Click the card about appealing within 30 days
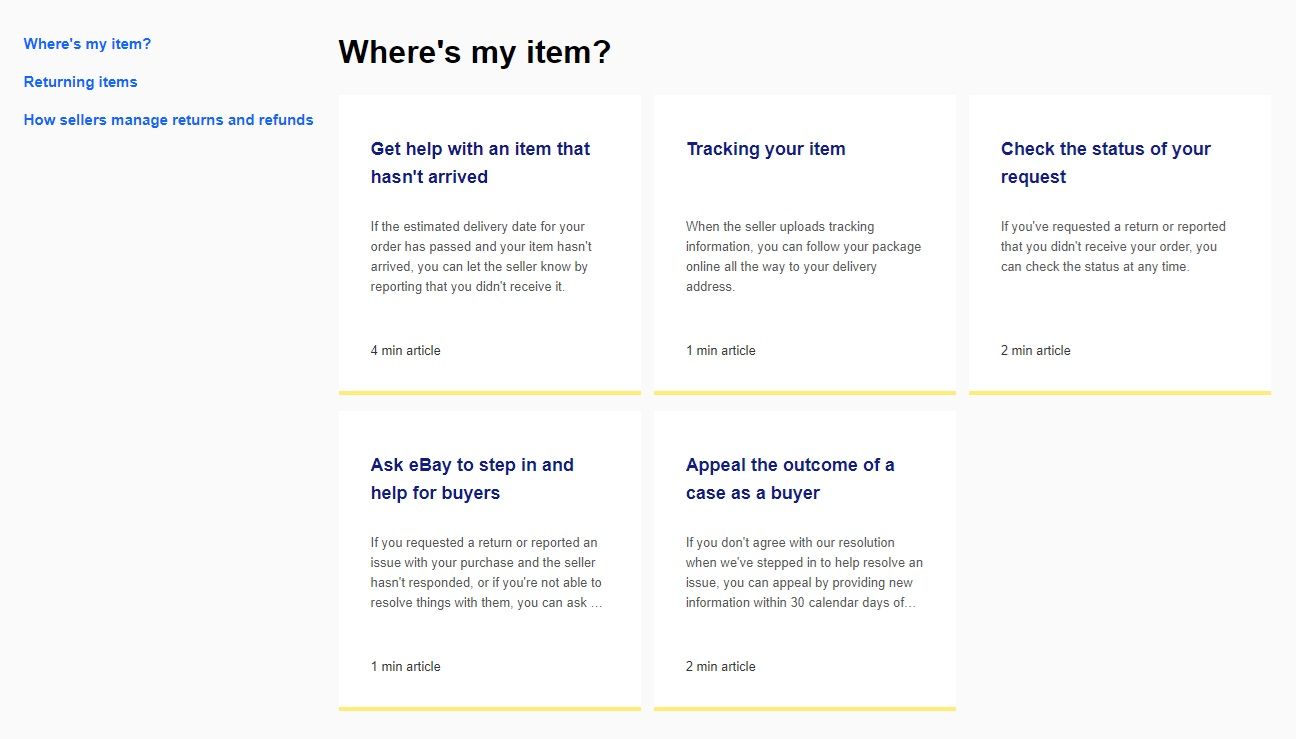 click(804, 572)
